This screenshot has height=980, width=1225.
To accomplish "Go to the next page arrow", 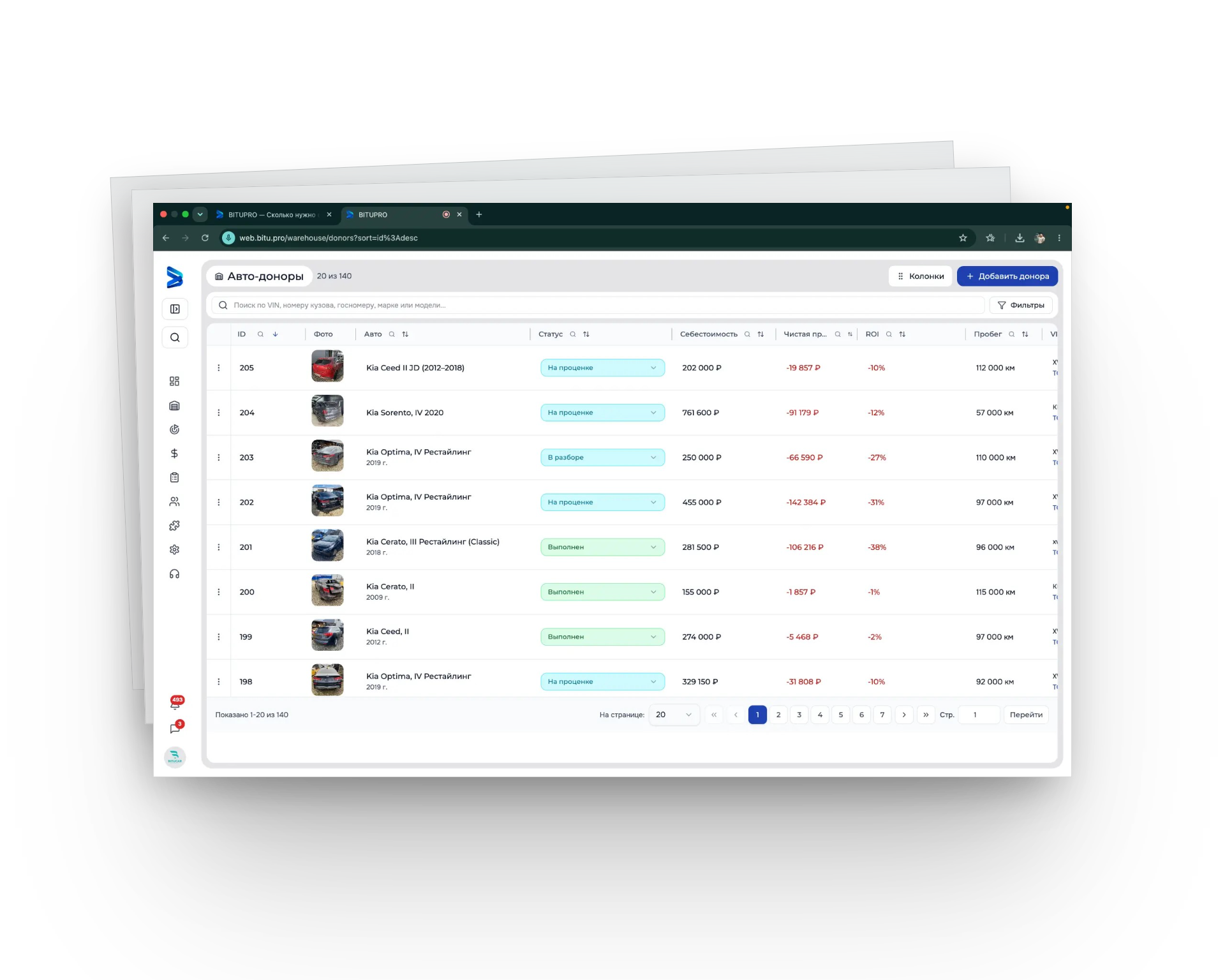I will point(904,715).
